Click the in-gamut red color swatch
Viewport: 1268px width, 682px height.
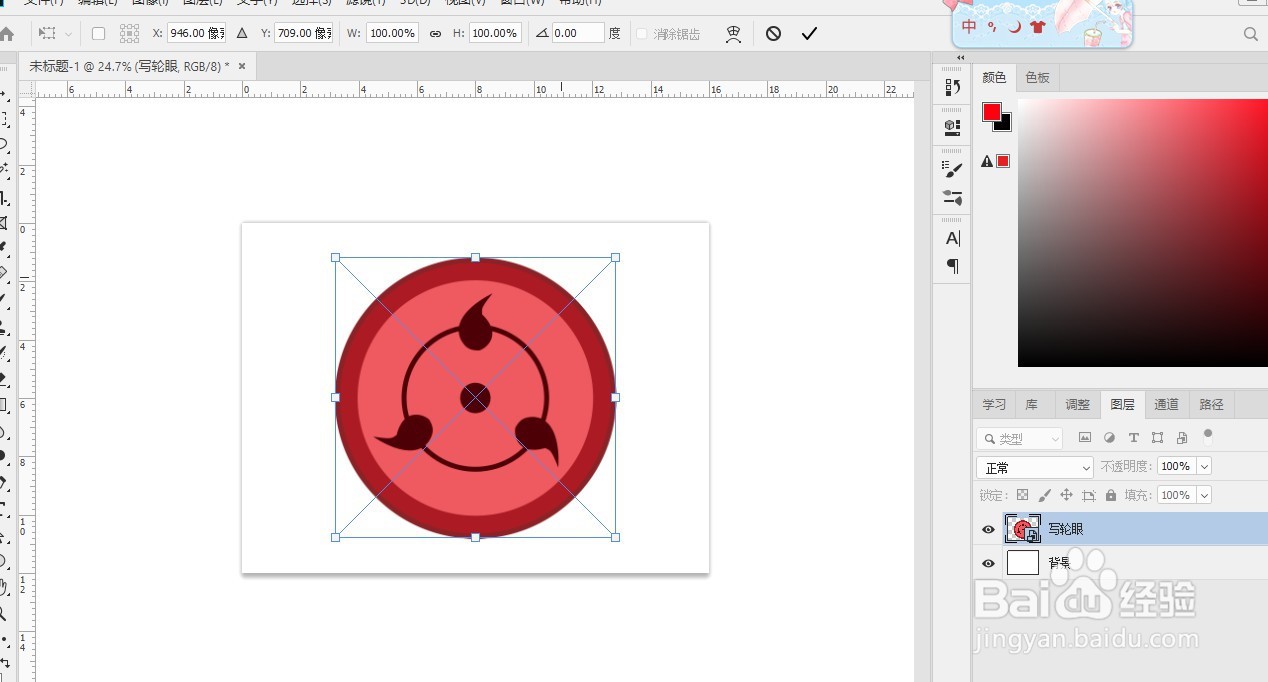[1003, 161]
